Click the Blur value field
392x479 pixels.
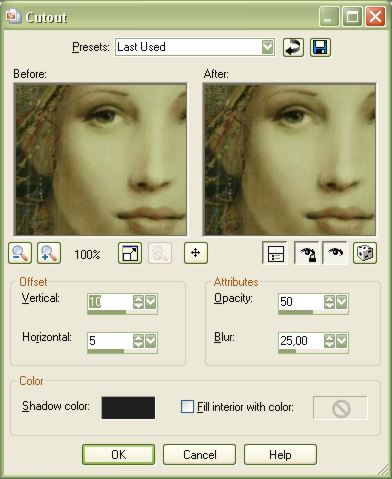pyautogui.click(x=301, y=341)
